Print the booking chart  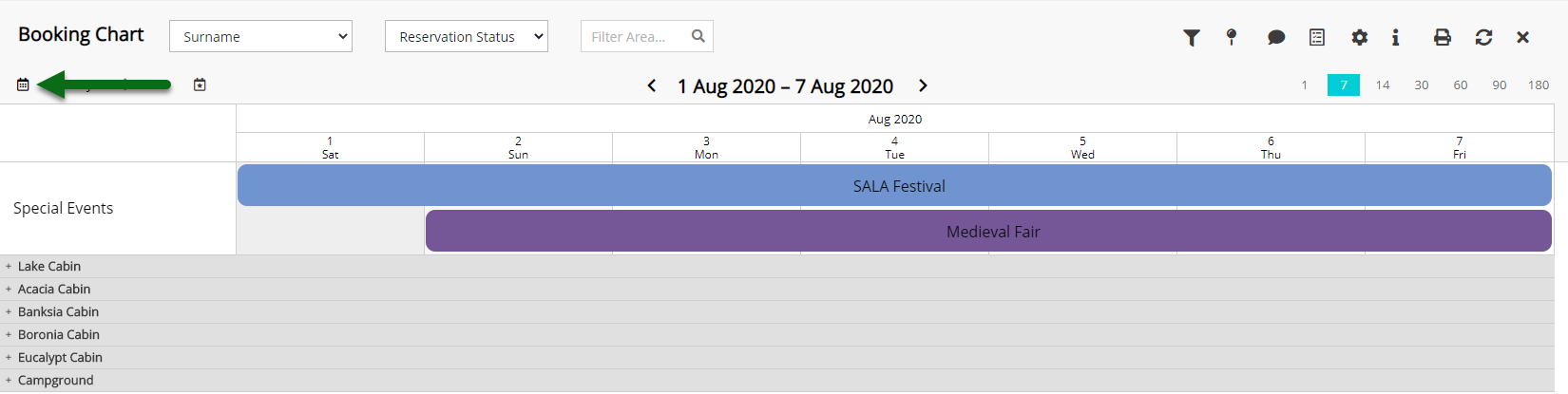(1443, 37)
